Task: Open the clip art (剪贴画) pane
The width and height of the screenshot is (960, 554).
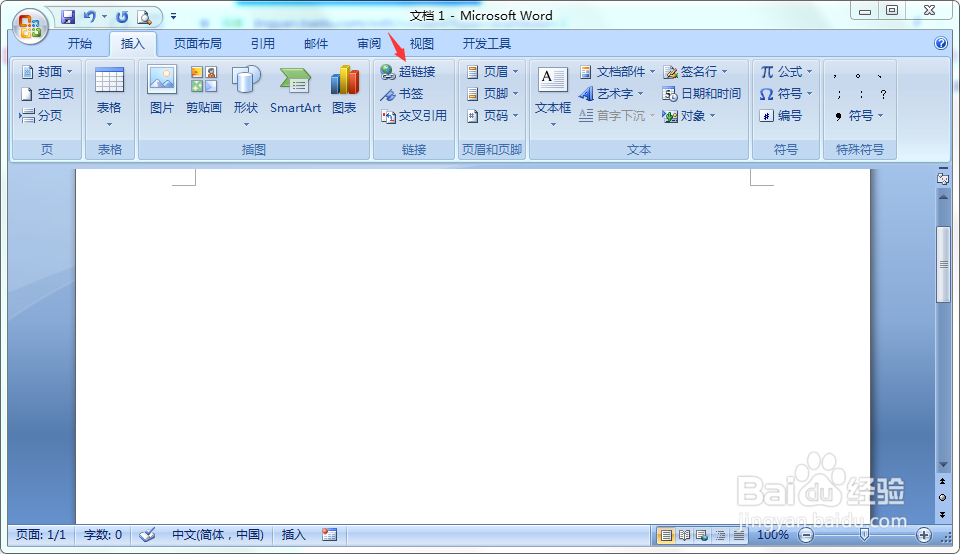Action: click(204, 90)
